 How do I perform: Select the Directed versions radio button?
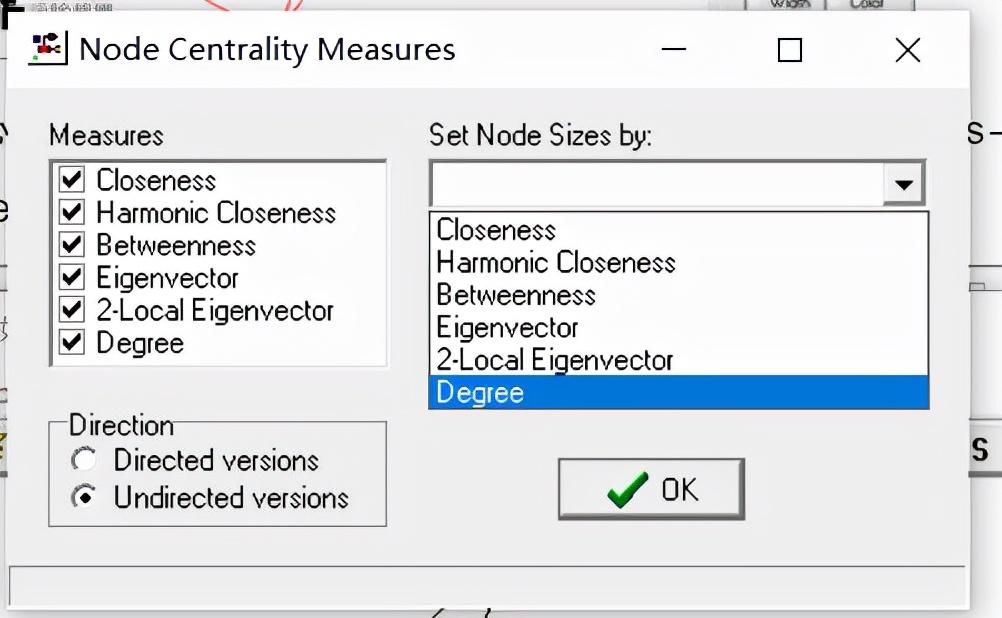click(x=85, y=460)
